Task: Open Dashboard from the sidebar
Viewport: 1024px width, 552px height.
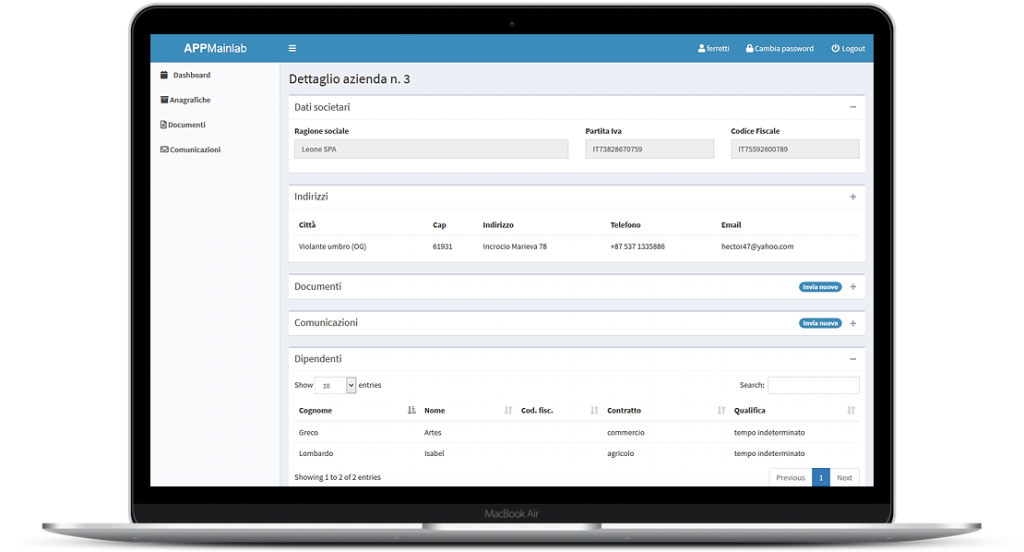Action: pyautogui.click(x=190, y=75)
